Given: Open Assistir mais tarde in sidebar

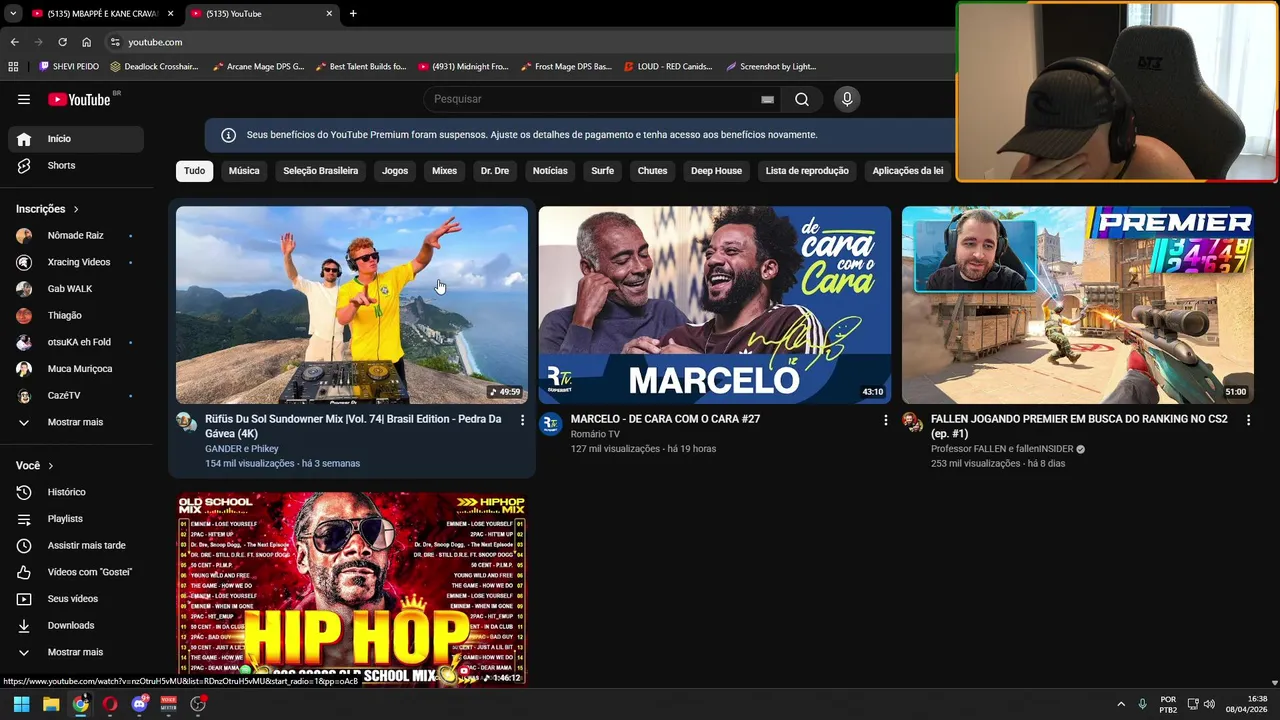Looking at the screenshot, I should [76, 546].
